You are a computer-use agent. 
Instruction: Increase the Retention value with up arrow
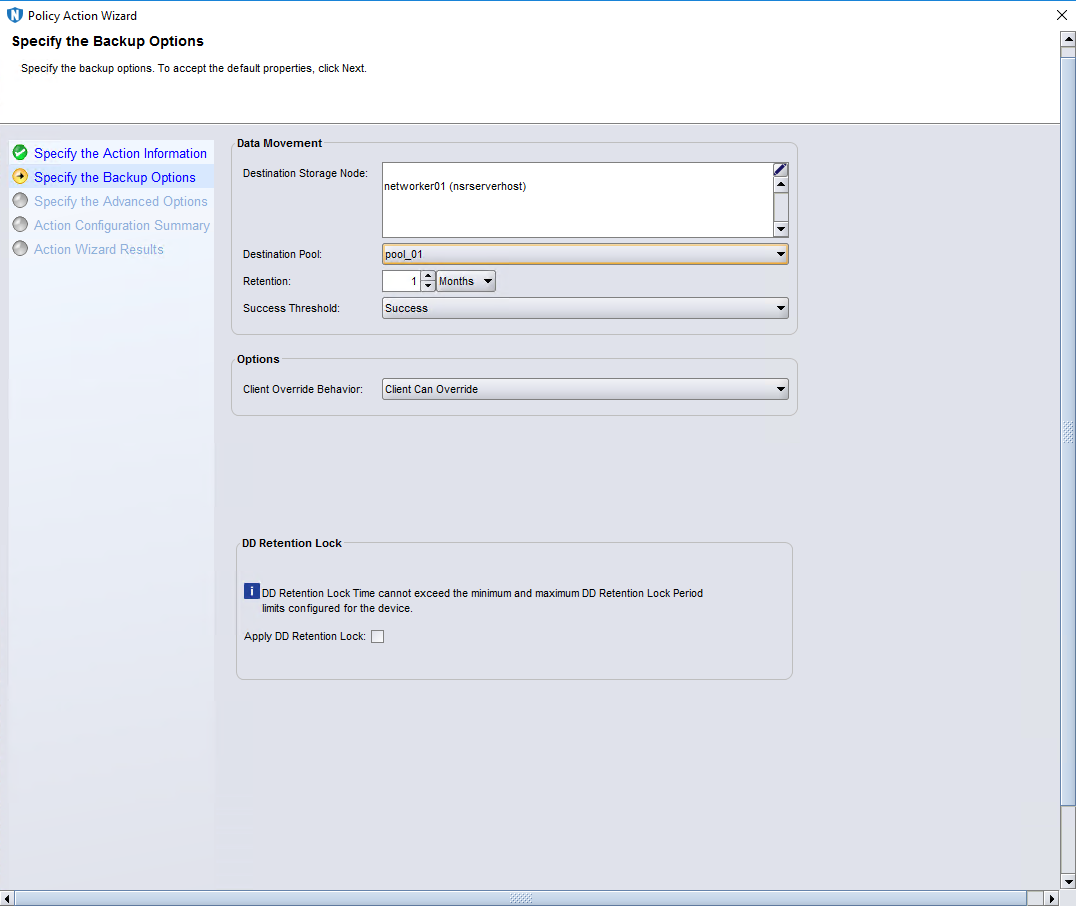click(x=428, y=277)
